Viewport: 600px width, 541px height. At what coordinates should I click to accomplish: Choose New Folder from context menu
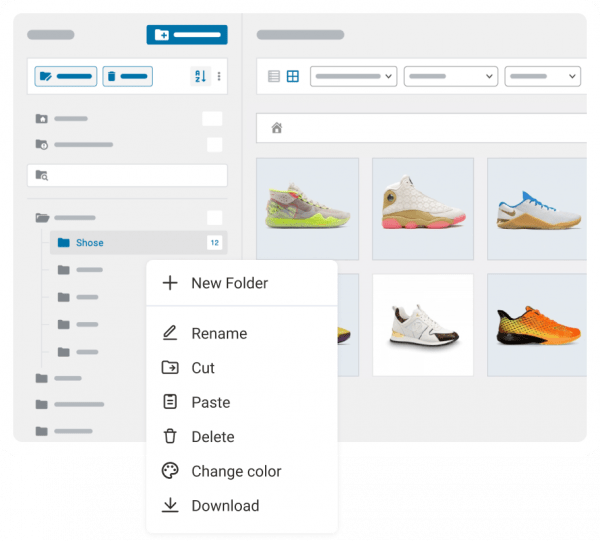click(x=242, y=283)
